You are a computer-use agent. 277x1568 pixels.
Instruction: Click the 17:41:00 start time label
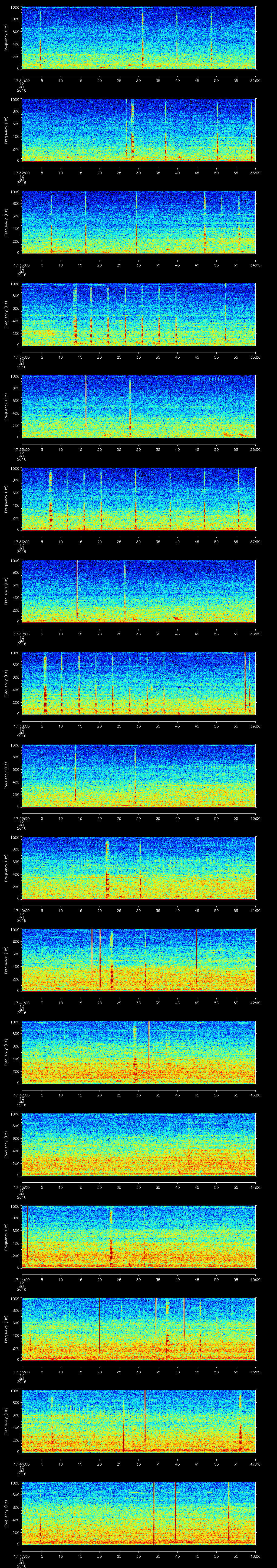[x=21, y=1003]
